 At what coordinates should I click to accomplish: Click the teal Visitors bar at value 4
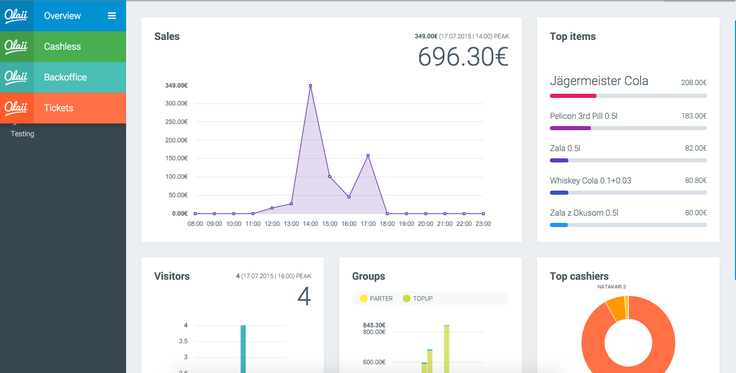tap(243, 349)
